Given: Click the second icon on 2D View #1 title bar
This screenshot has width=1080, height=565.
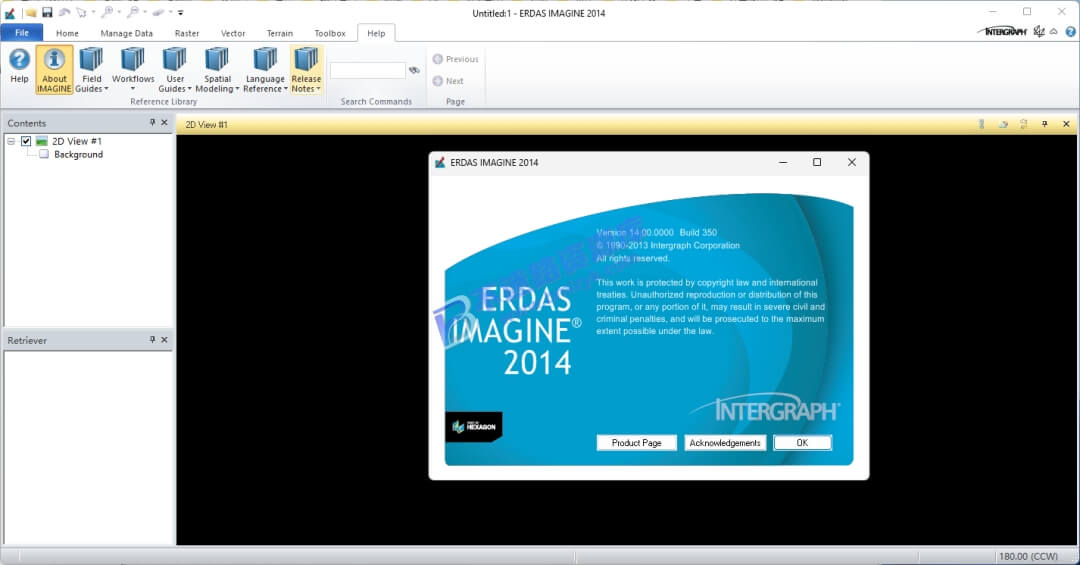Looking at the screenshot, I should coord(1003,124).
